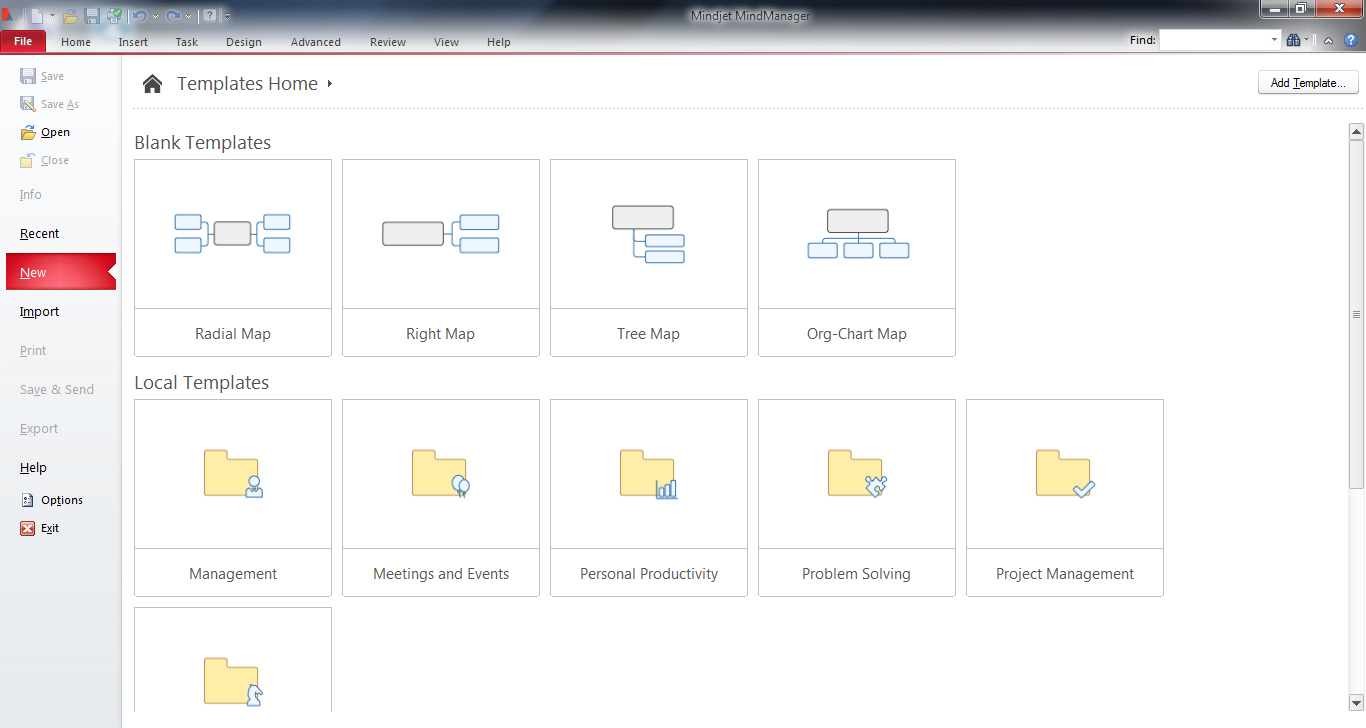
Task: Customize the Quick Access Toolbar via its dropdown
Action: [x=228, y=15]
